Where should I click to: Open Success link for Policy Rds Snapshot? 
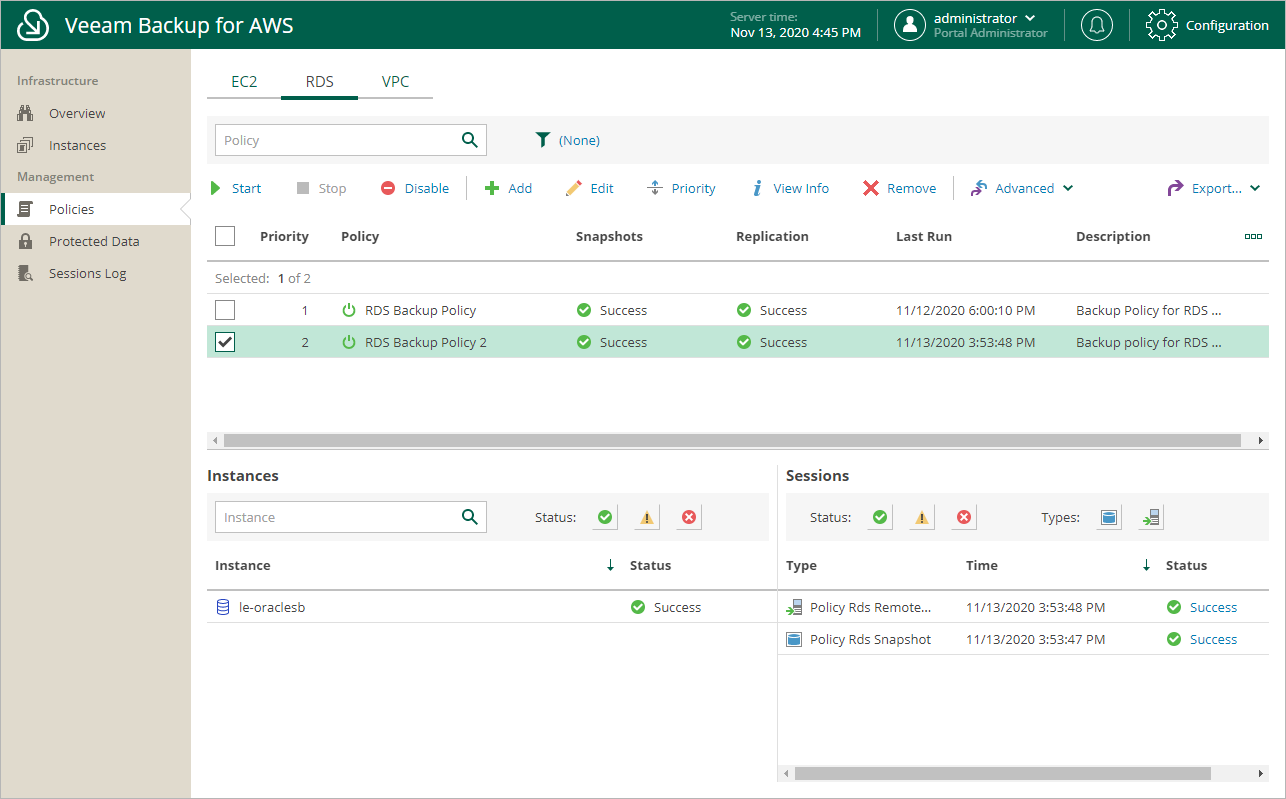tap(1213, 639)
